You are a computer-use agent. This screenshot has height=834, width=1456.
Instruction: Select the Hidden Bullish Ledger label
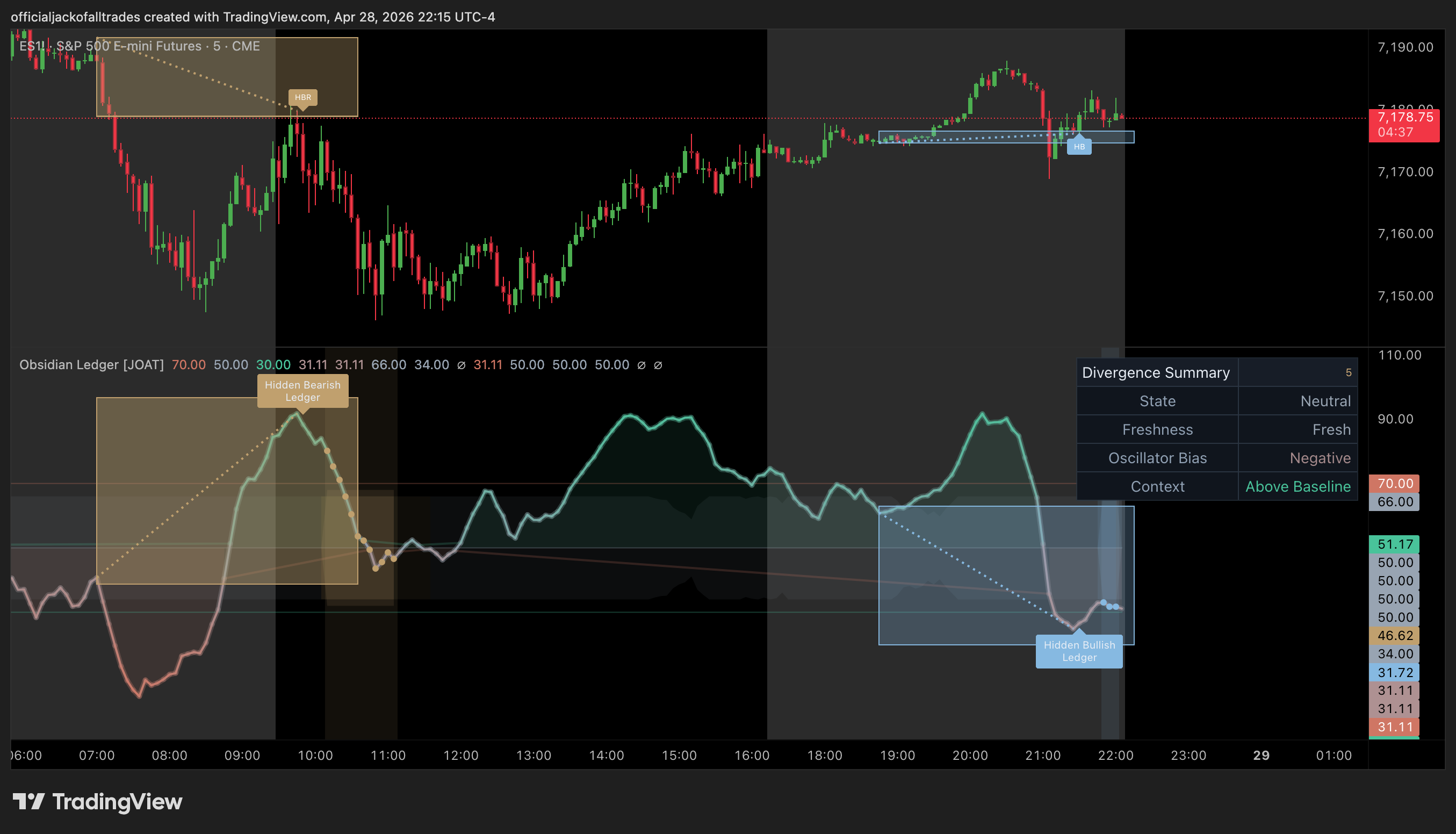point(1079,651)
